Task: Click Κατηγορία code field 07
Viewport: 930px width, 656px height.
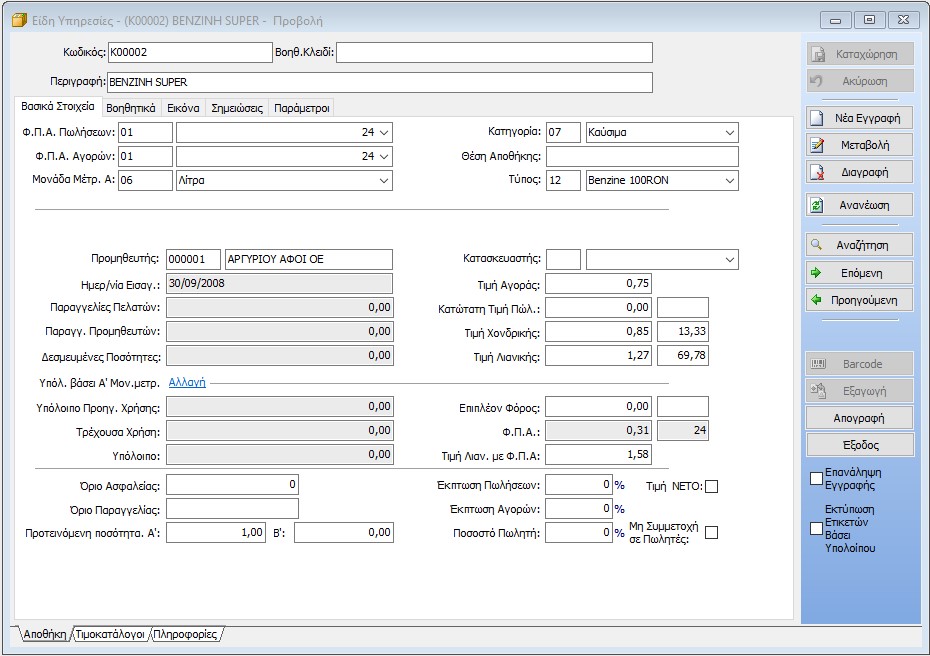Action: click(563, 132)
